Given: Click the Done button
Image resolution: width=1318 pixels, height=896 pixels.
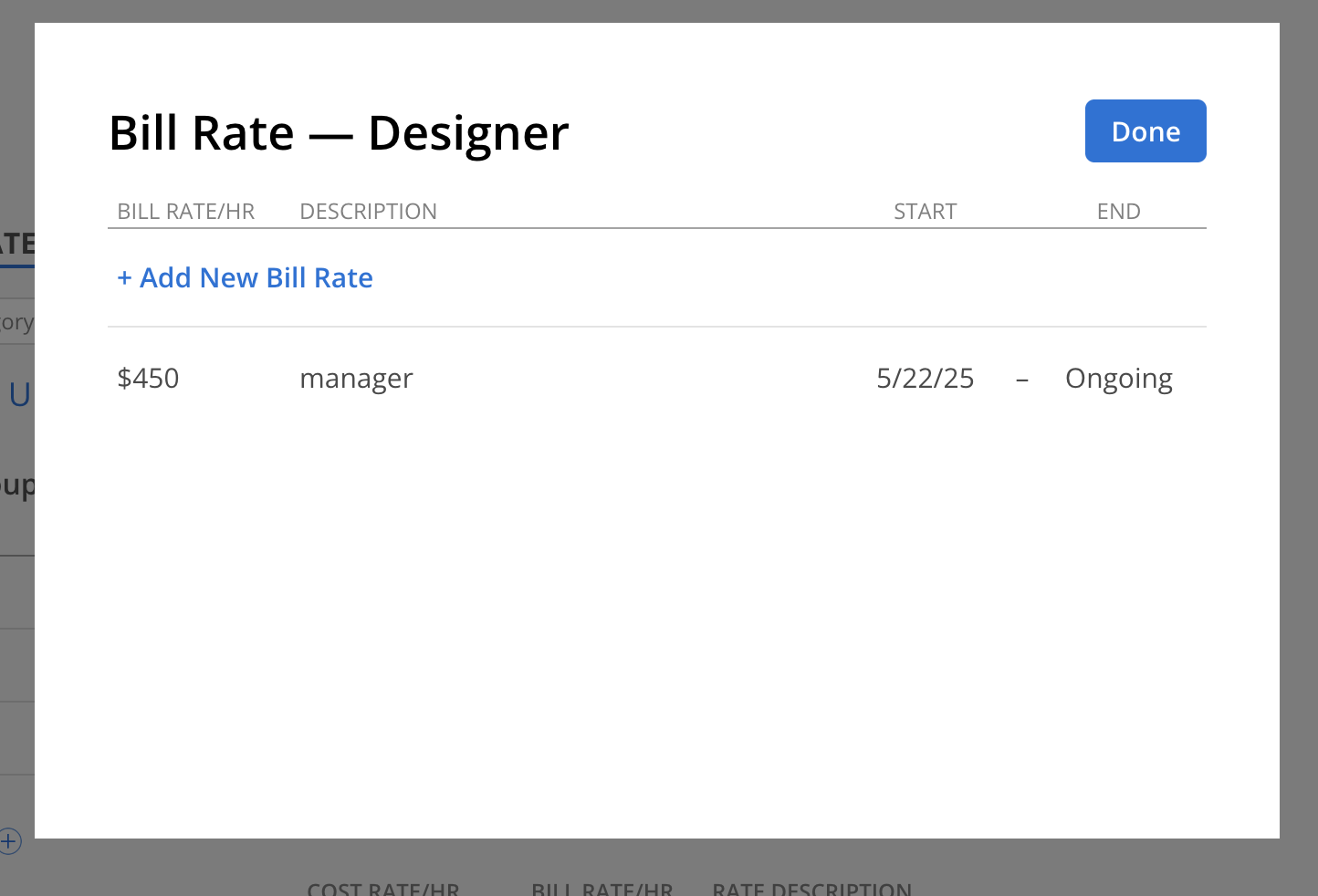Looking at the screenshot, I should [x=1145, y=131].
